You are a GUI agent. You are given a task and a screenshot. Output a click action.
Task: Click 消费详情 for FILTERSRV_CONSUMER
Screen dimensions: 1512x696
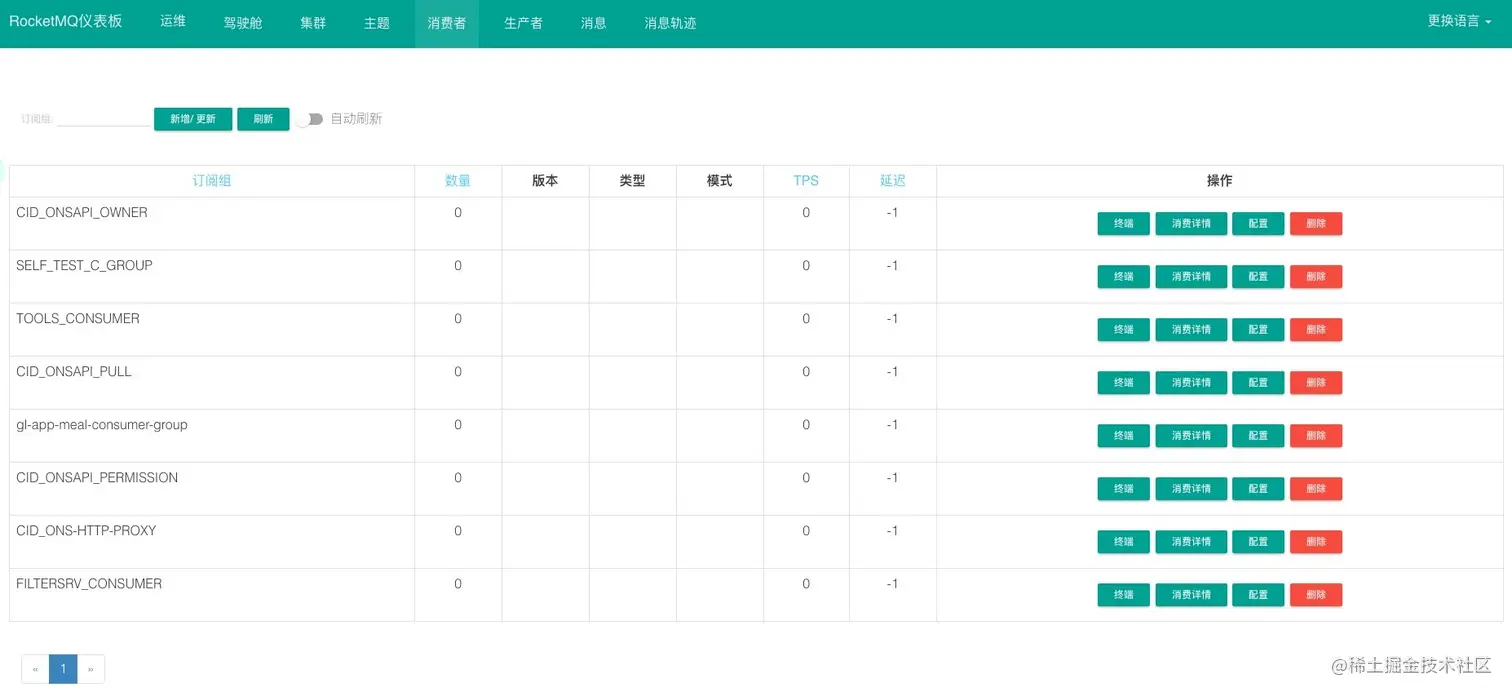click(1191, 595)
